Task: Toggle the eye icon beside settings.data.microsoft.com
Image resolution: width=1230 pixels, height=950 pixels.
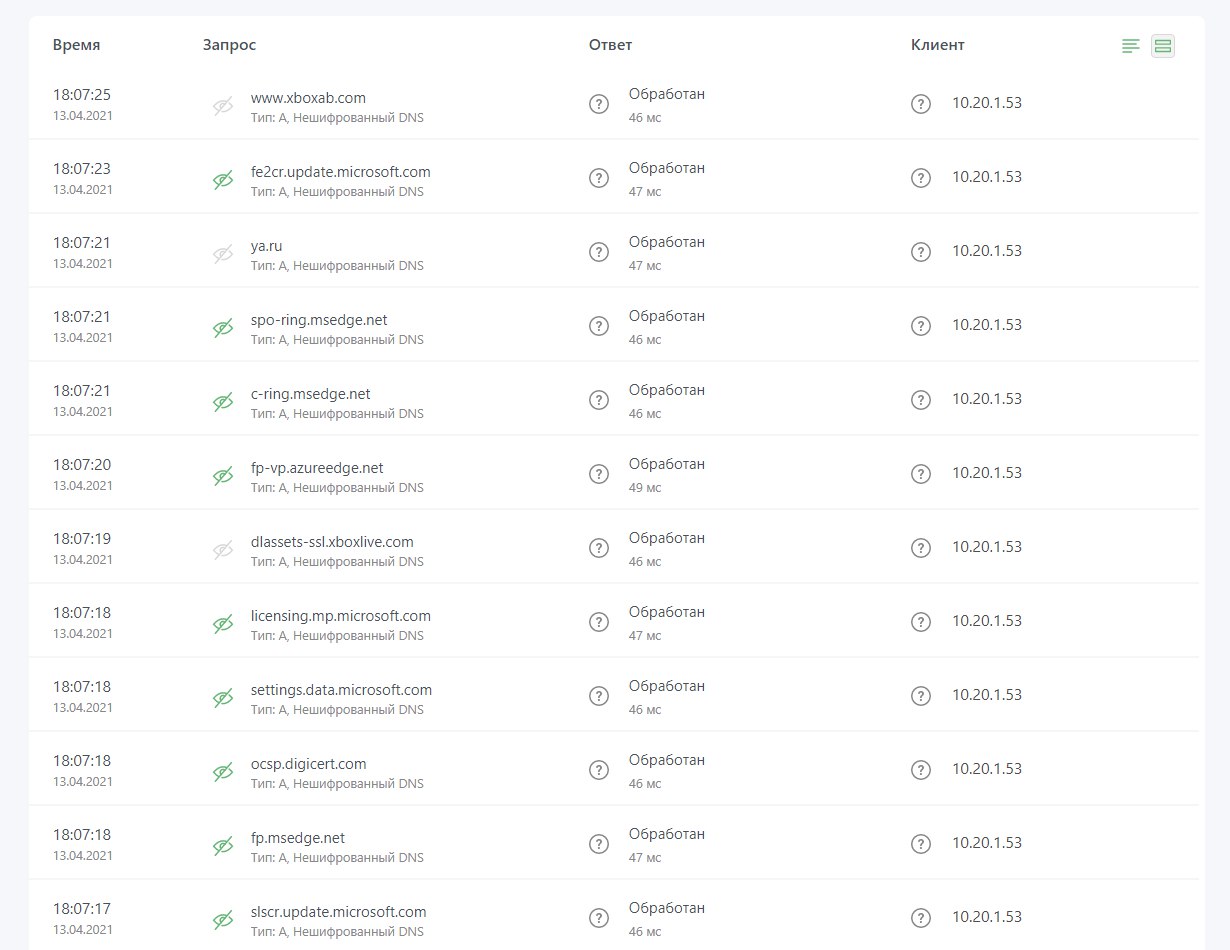Action: 223,698
